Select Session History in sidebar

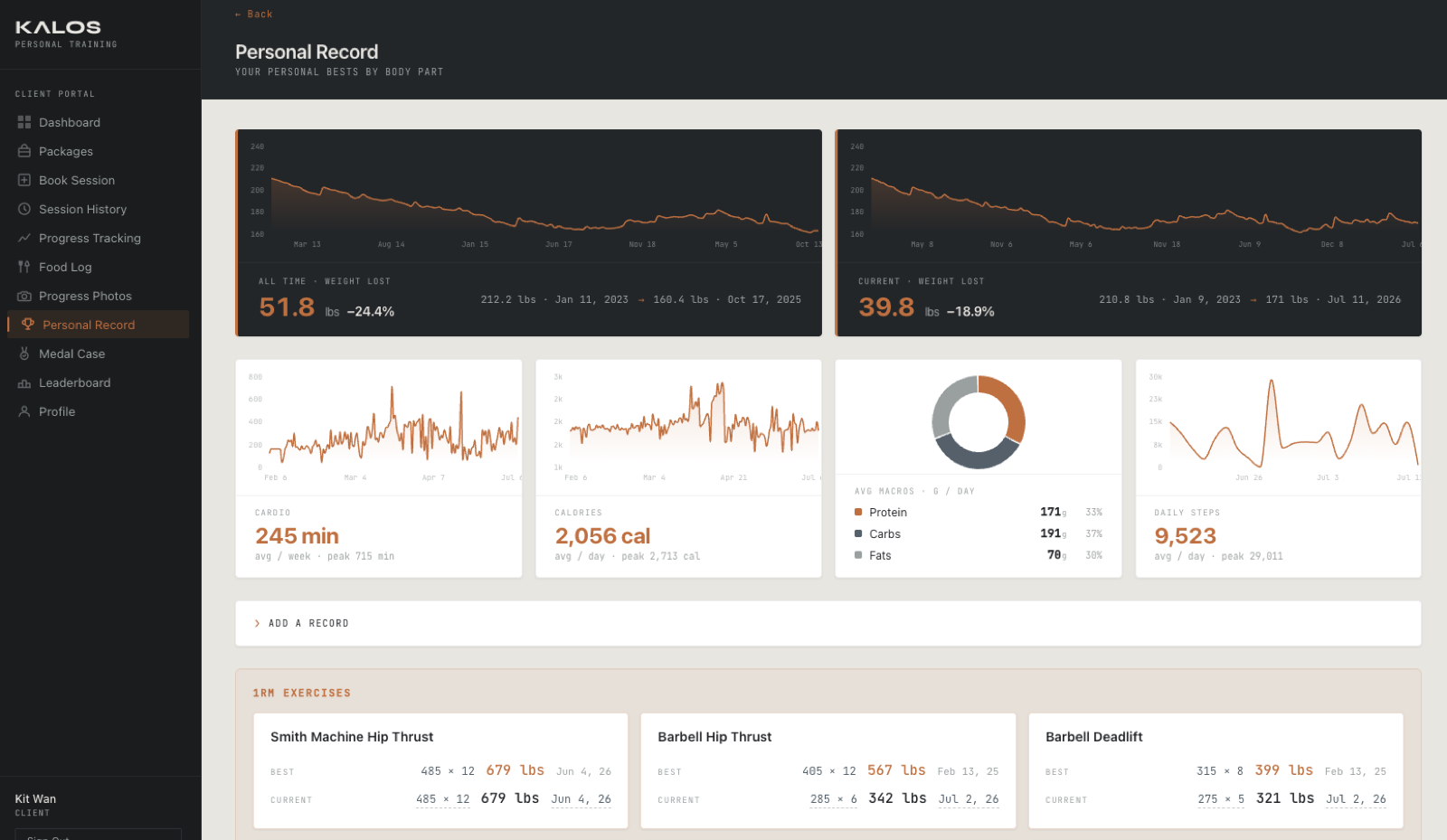(x=98, y=209)
